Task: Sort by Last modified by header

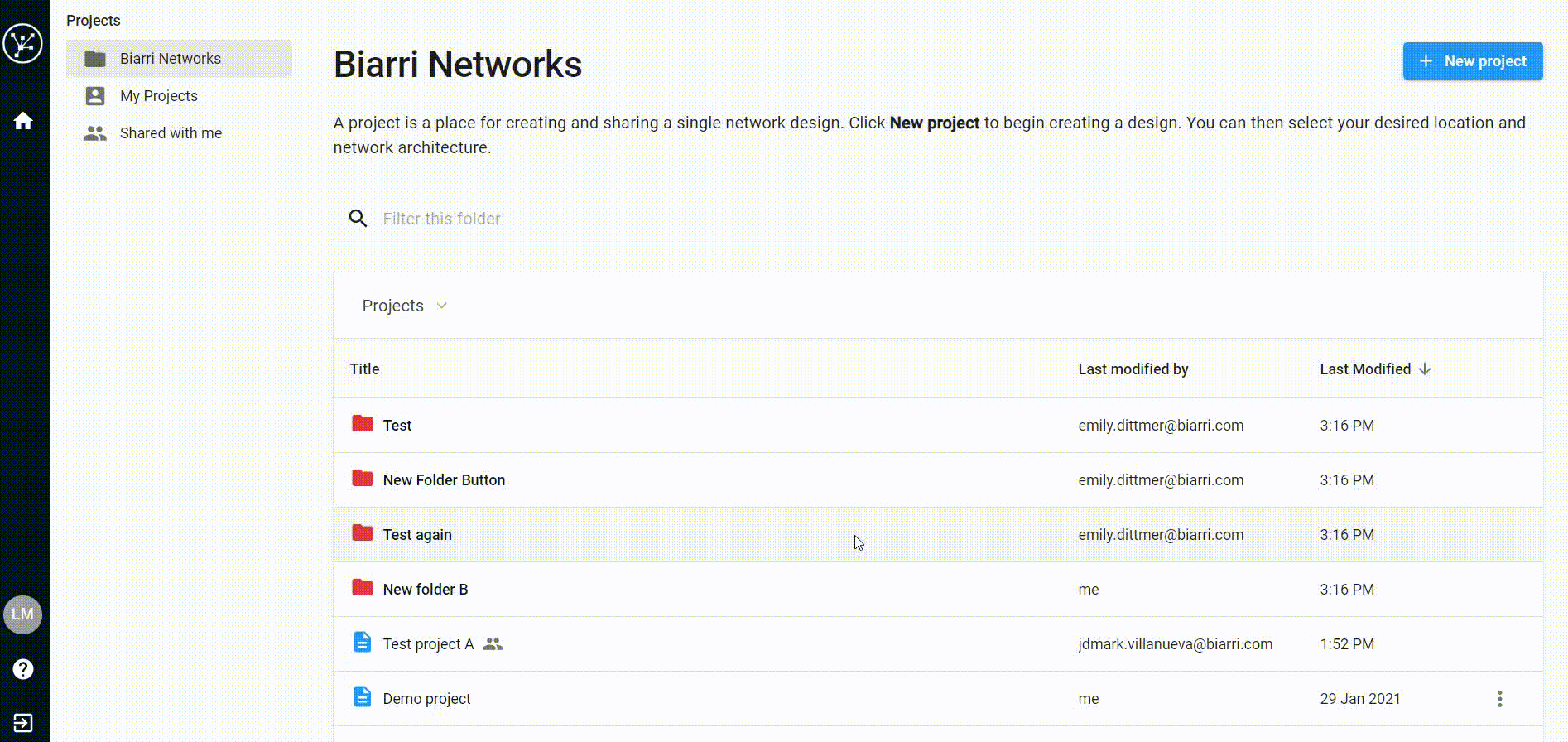Action: (1133, 369)
